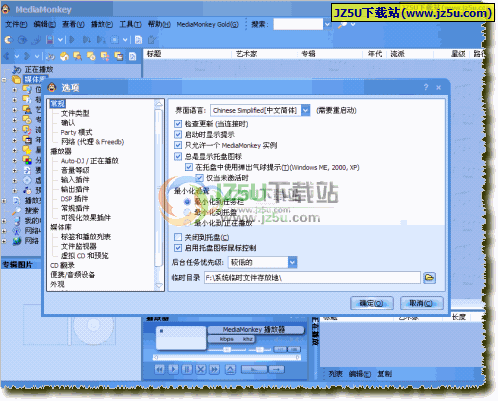Image resolution: width=498 pixels, height=401 pixels.
Task: Toggle 启动时显示提示 checkbox
Action: [178, 135]
